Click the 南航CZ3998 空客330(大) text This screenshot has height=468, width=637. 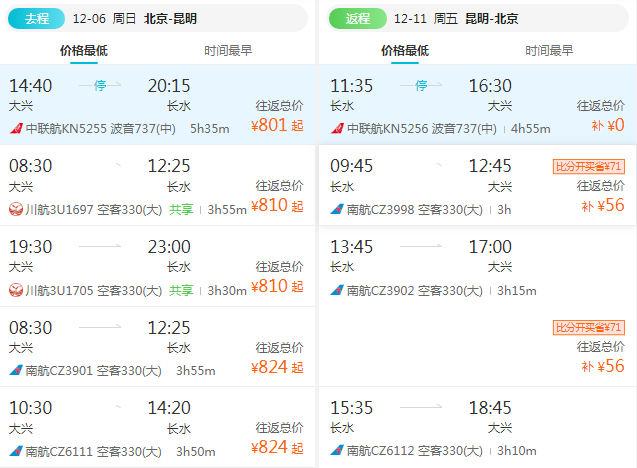[x=415, y=210]
